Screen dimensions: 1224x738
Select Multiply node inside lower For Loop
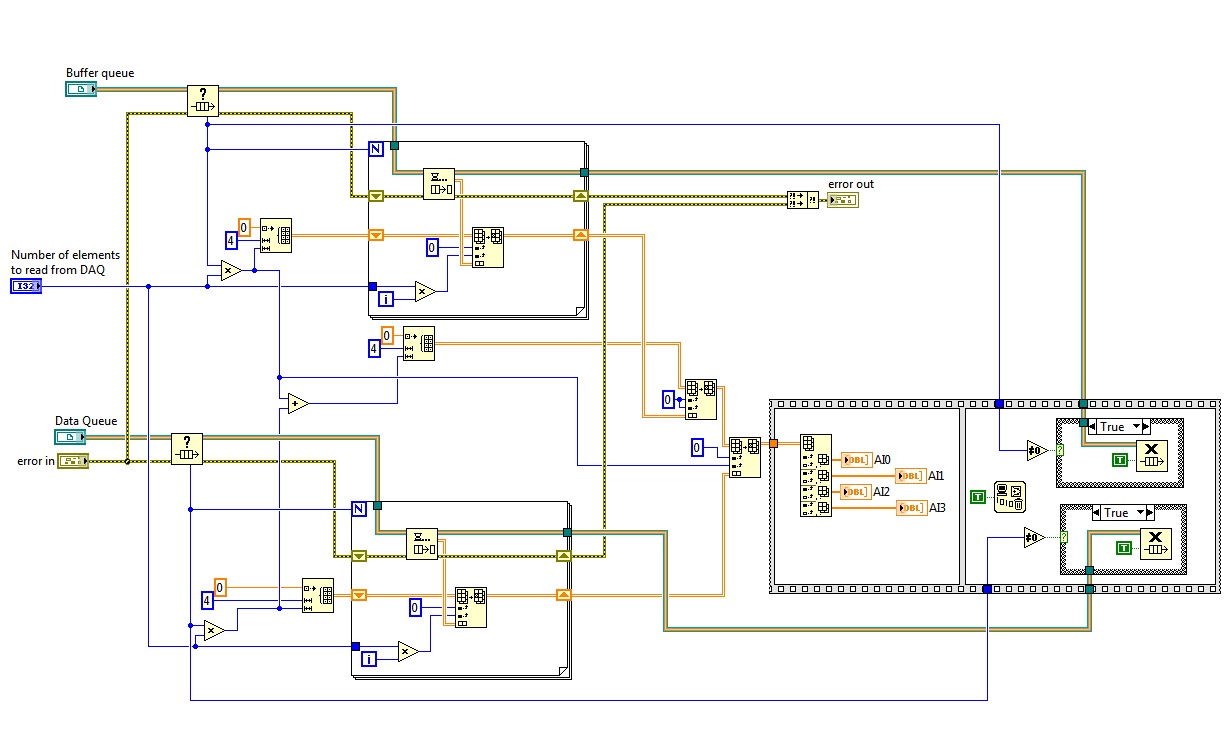[408, 651]
